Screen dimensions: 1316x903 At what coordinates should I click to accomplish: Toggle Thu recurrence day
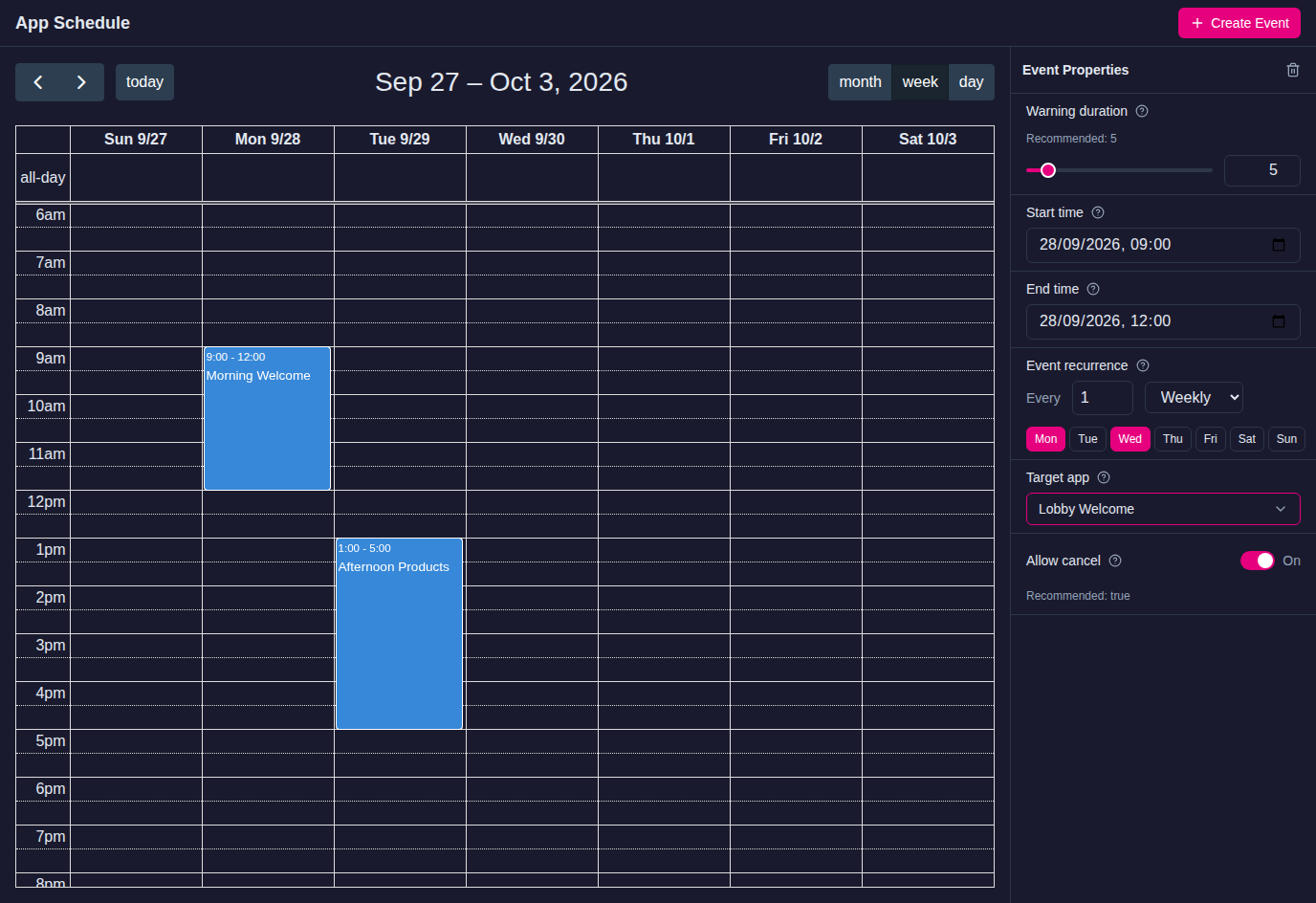click(x=1173, y=439)
